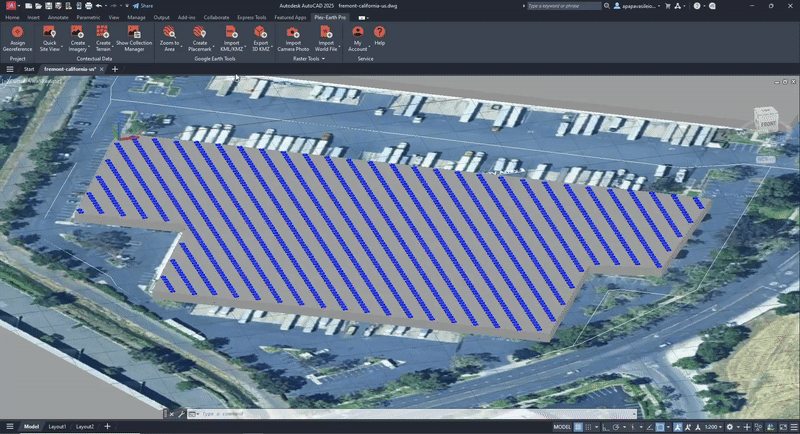
Task: Click the New drawing icon
Action: [x=29, y=6]
